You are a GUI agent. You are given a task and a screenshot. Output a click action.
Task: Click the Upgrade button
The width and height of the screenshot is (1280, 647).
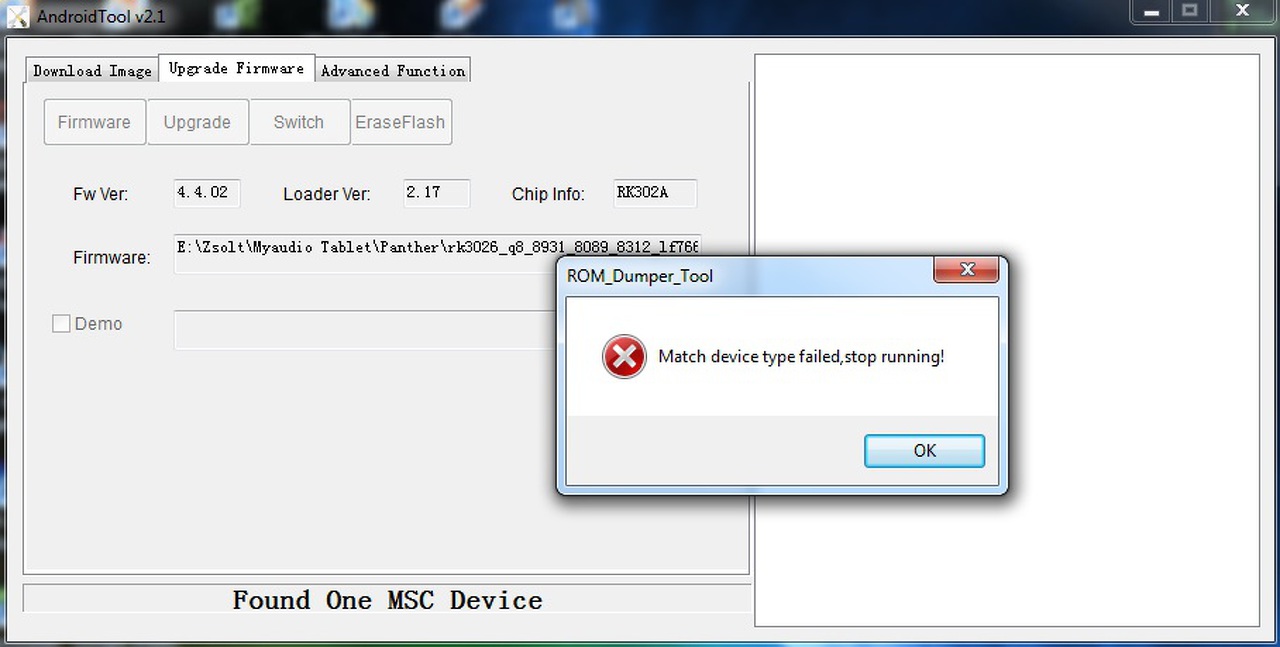(197, 122)
